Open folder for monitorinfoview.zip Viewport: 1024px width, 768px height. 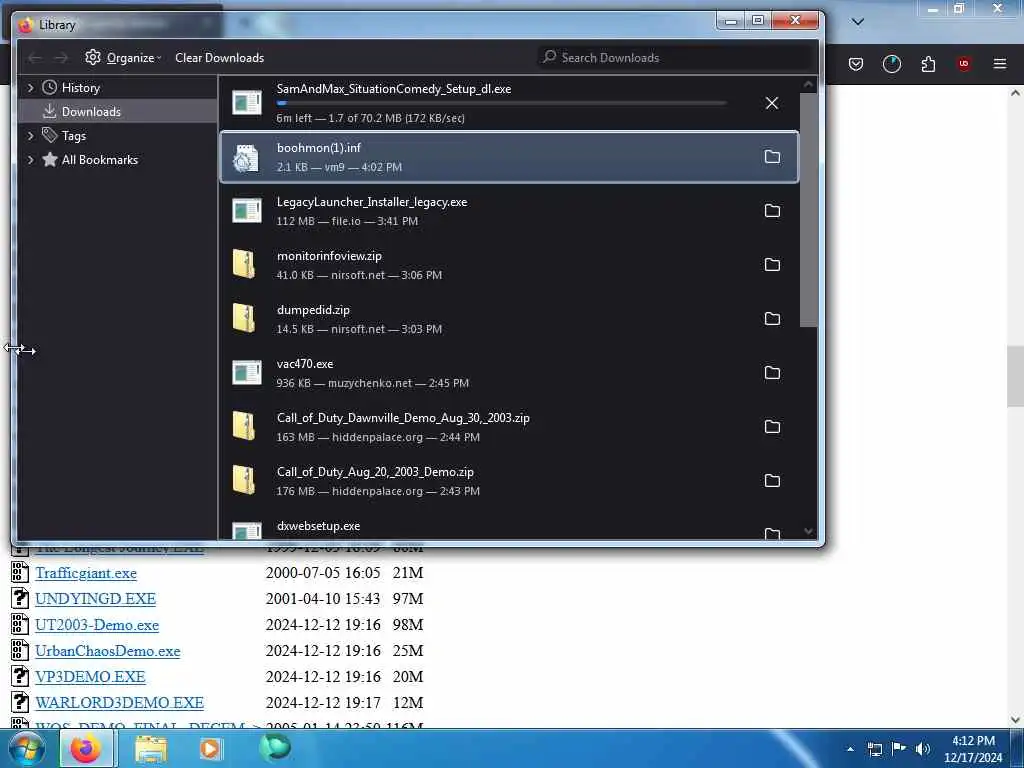[x=772, y=264]
